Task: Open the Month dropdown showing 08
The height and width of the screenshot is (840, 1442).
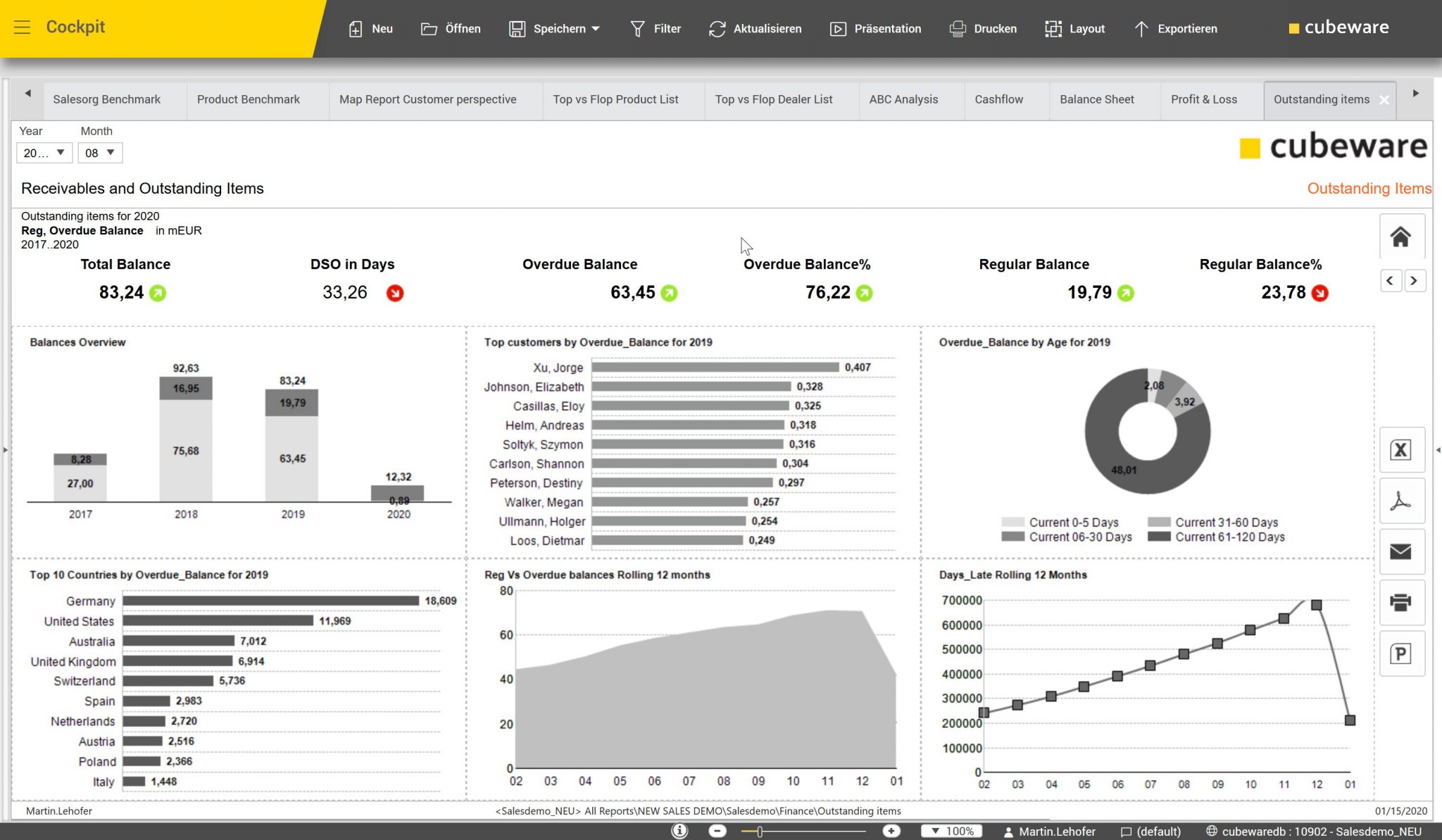Action: pos(100,153)
